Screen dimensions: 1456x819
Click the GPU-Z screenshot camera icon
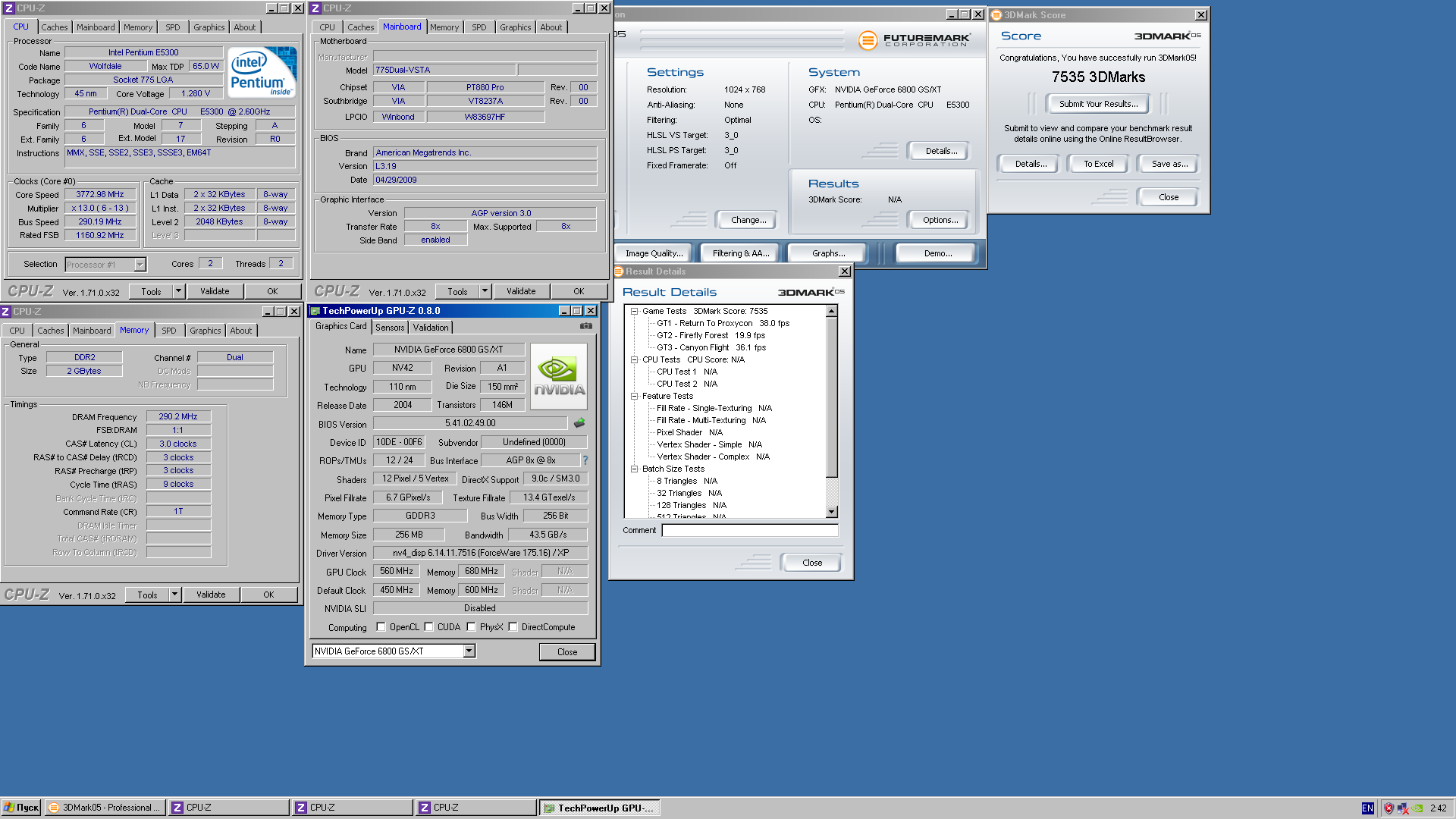tap(586, 326)
